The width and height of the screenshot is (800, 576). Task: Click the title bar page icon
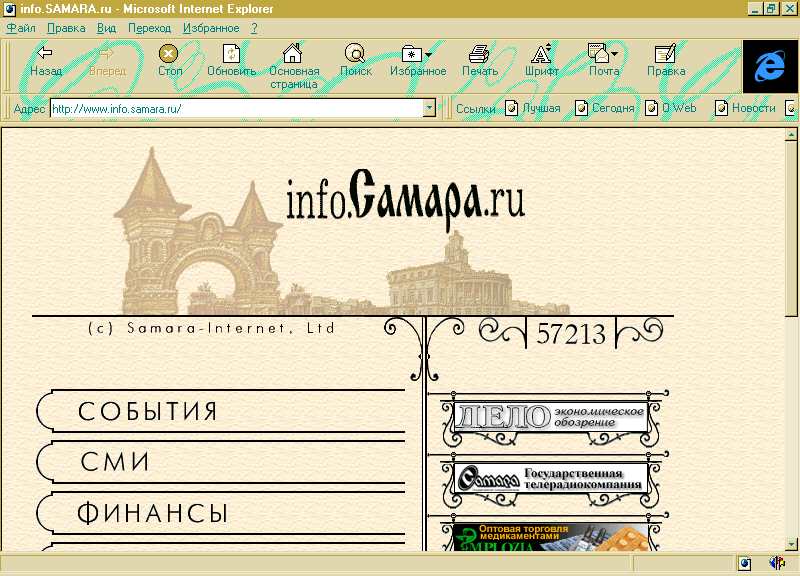click(9, 9)
